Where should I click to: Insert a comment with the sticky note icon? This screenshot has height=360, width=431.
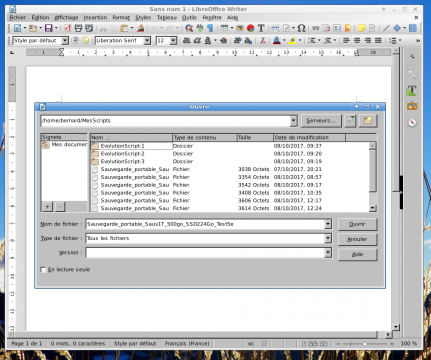click(361, 28)
